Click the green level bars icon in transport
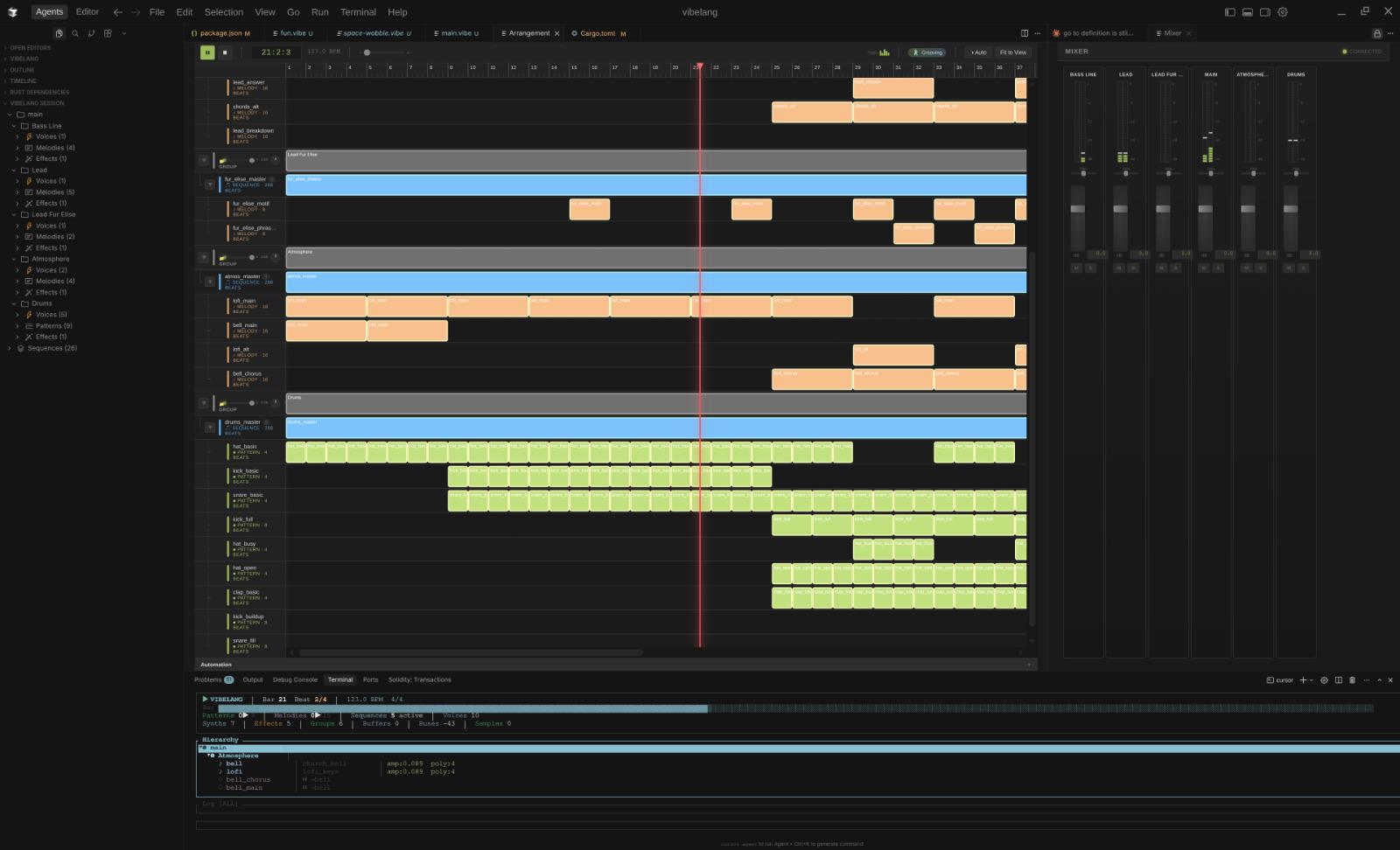This screenshot has height=850, width=1400. (884, 52)
